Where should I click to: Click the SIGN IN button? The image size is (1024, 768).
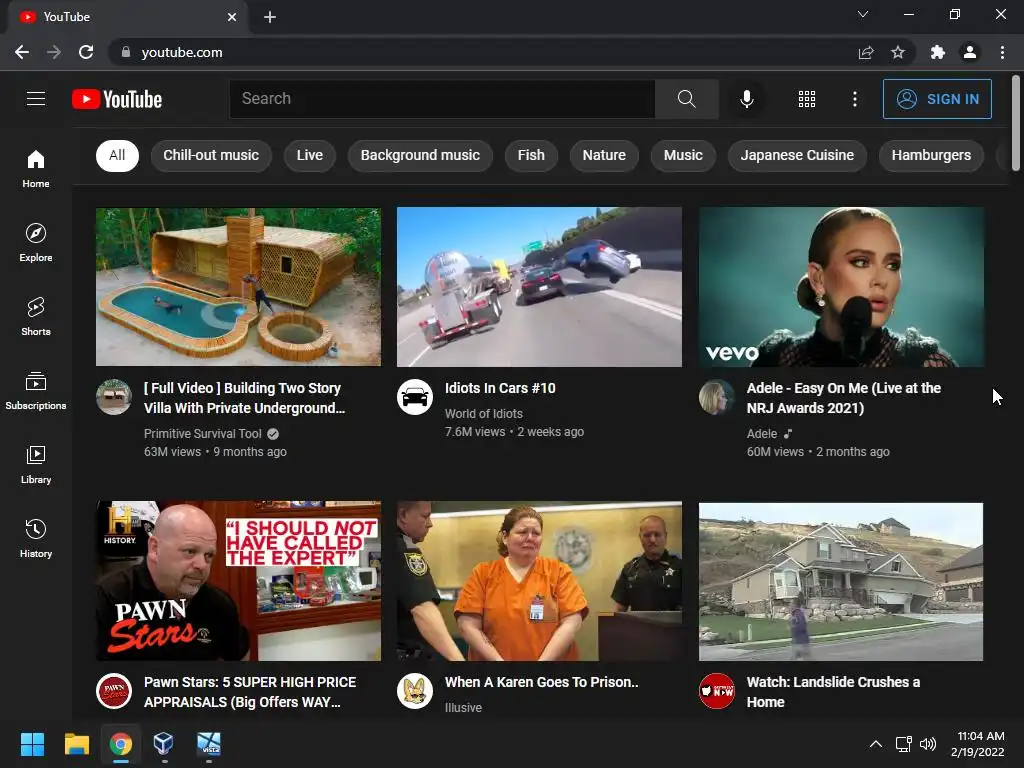click(937, 99)
